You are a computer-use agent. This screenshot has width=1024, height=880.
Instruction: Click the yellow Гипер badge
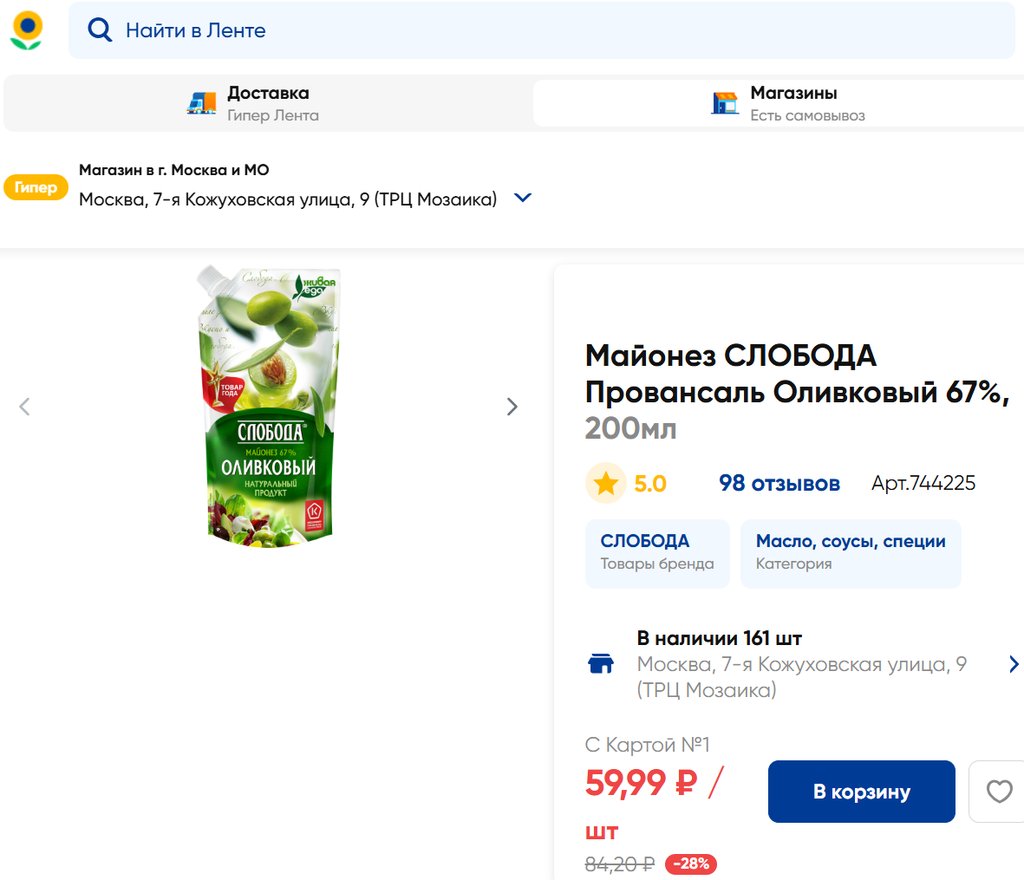click(36, 187)
